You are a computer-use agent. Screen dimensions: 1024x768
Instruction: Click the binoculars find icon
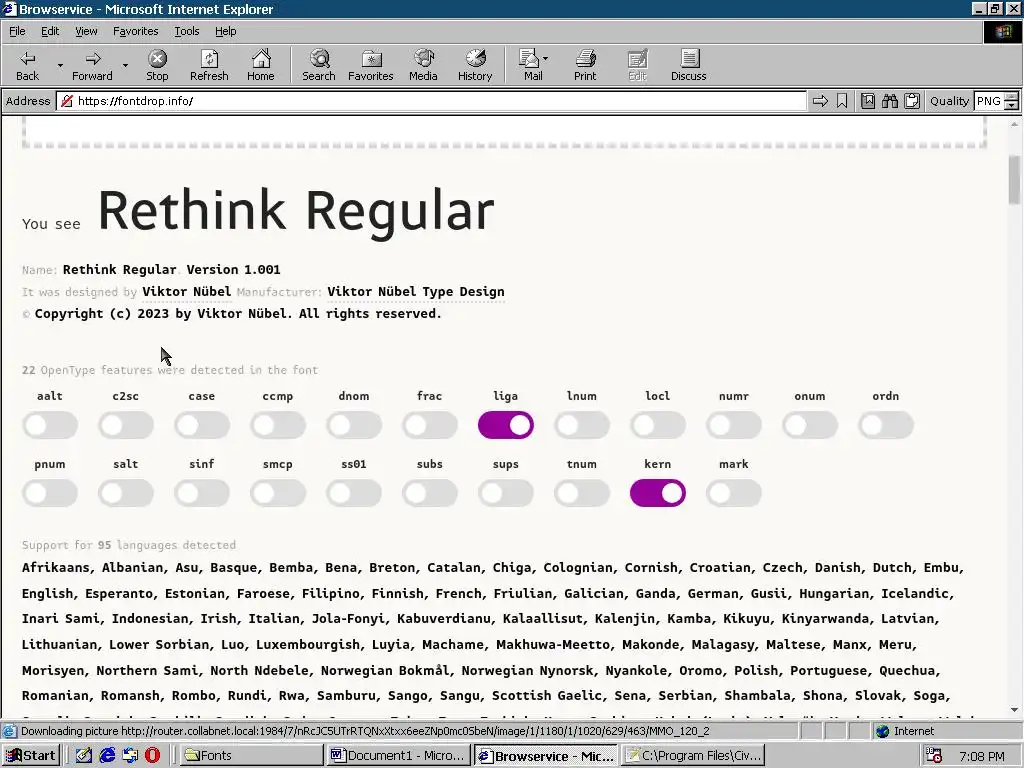click(x=889, y=101)
